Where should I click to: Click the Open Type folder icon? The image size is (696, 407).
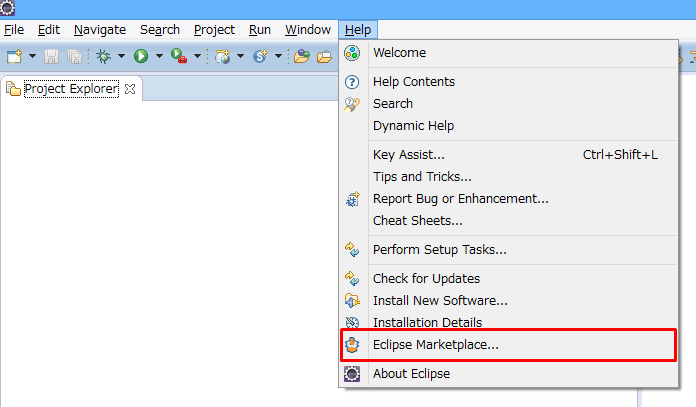click(302, 56)
